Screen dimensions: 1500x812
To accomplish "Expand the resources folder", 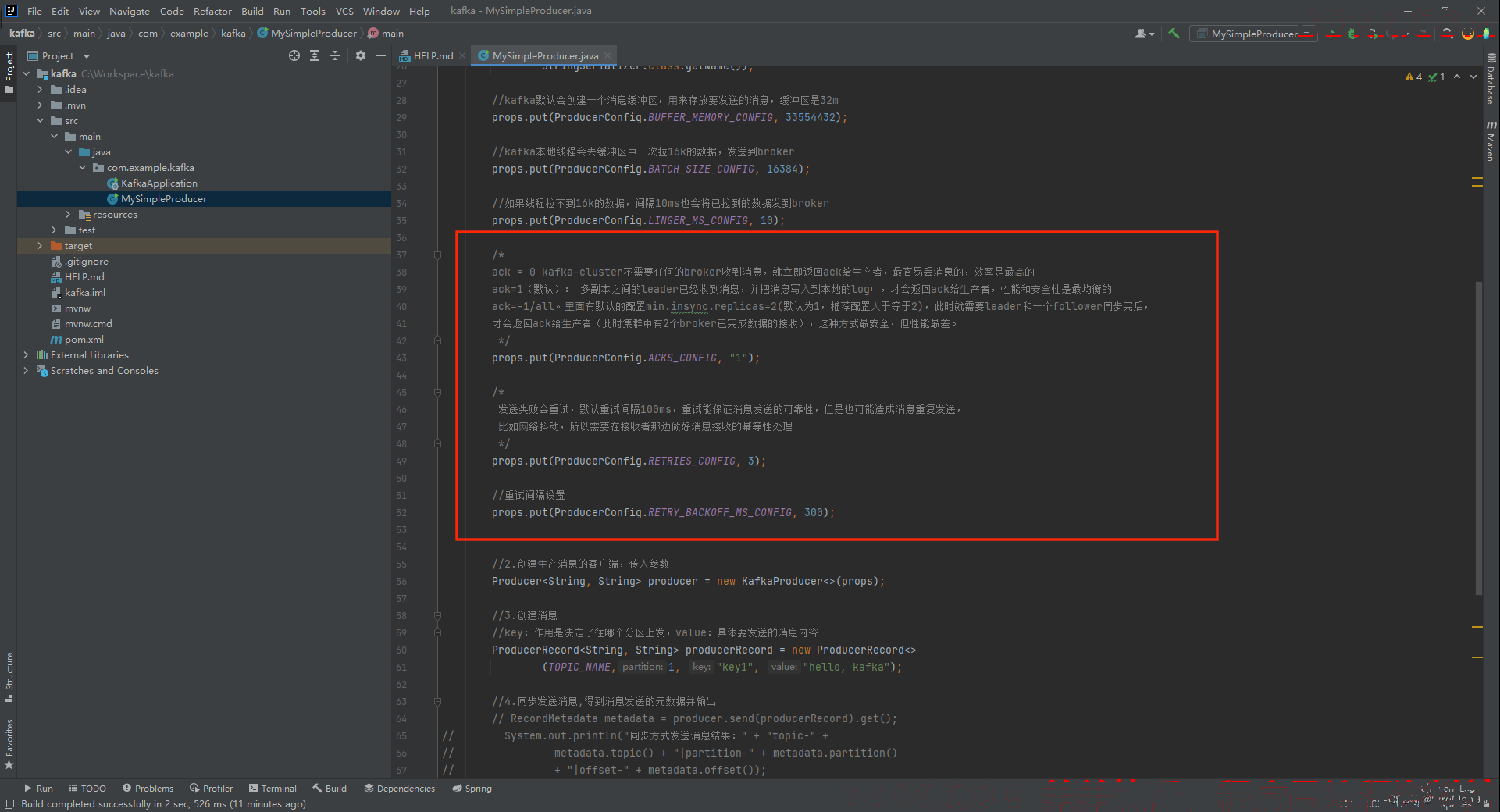I will click(x=69, y=214).
